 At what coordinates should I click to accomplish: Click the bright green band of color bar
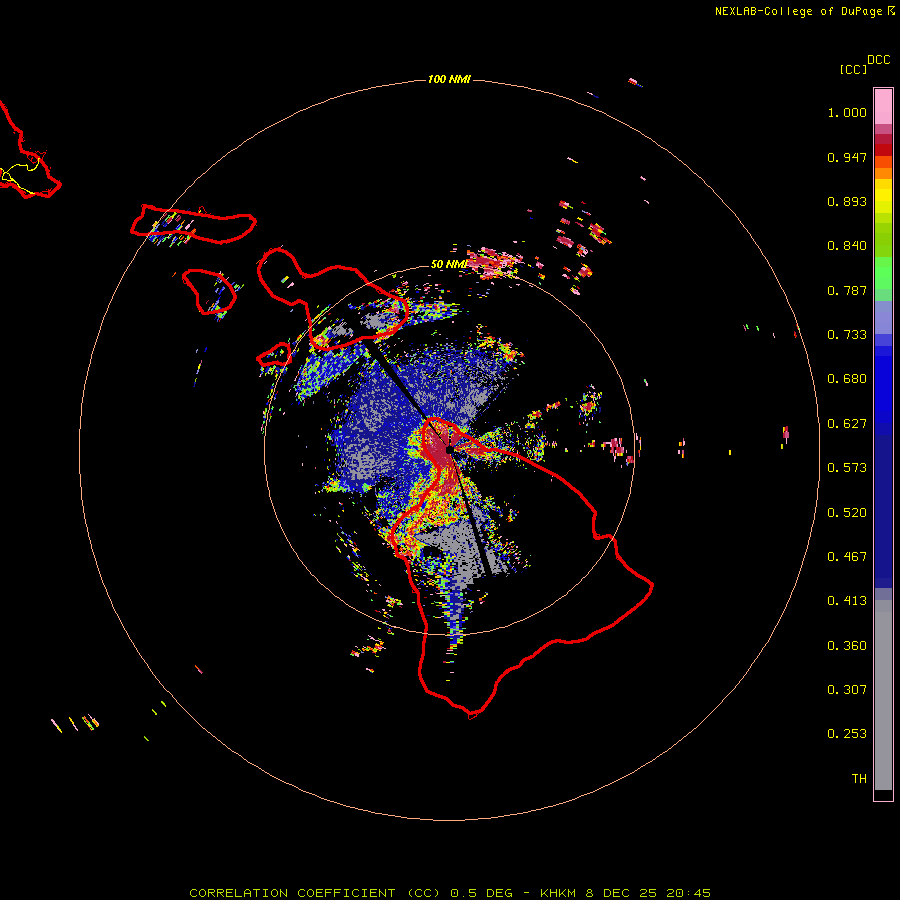click(883, 273)
